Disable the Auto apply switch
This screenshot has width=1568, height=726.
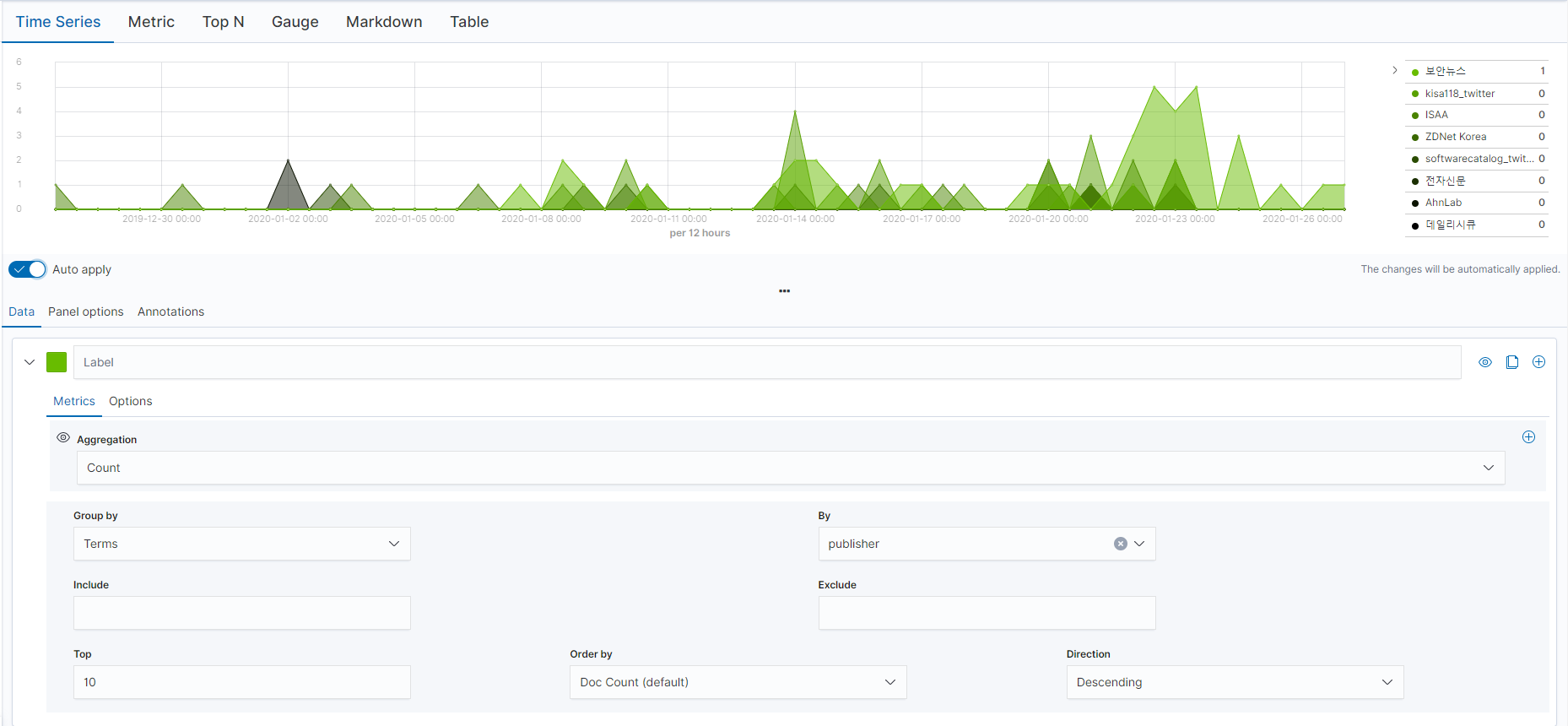pyautogui.click(x=27, y=269)
